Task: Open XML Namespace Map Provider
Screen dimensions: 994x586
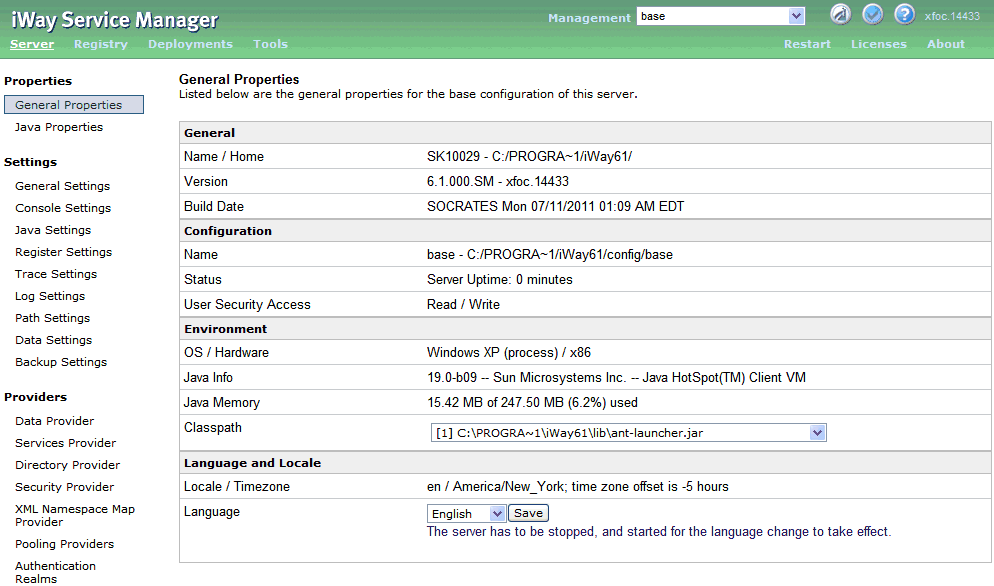Action: pos(75,516)
